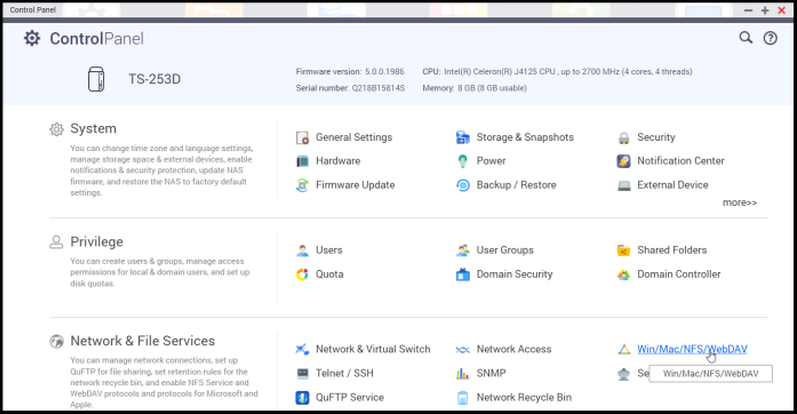Click the Memory 8 GB text
This screenshot has width=797, height=414.
[x=474, y=88]
